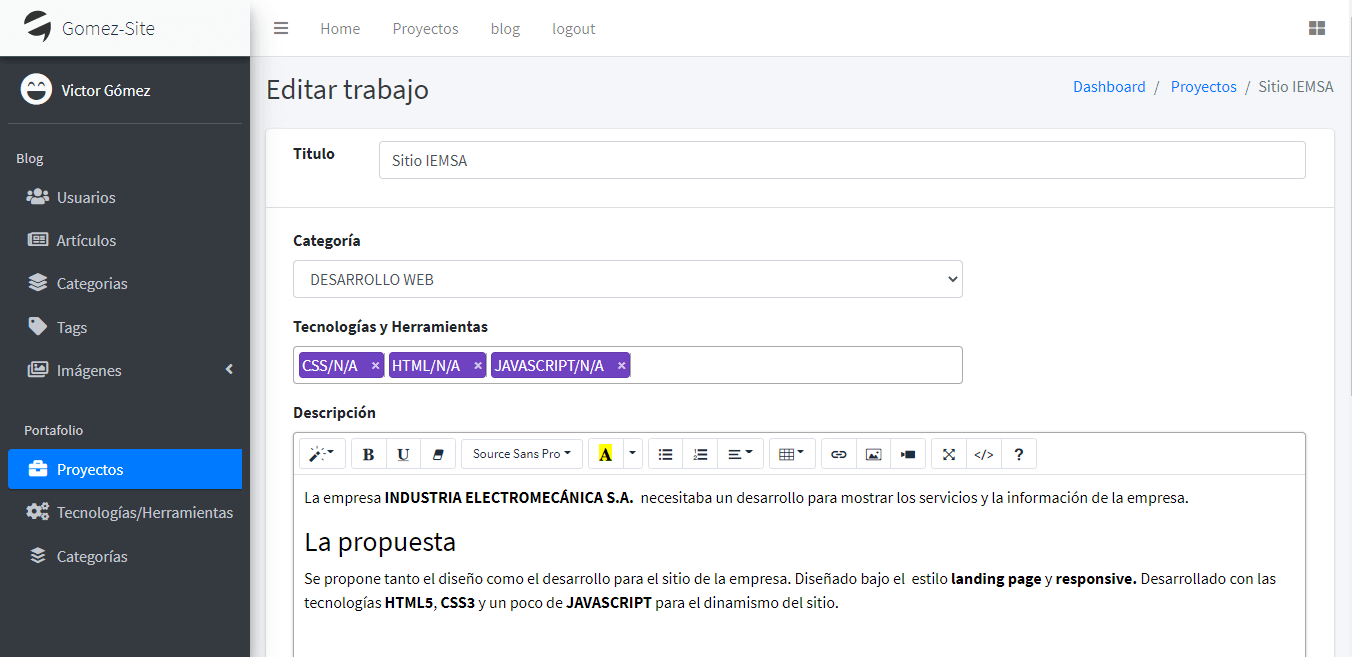Insert a picture using the image icon
This screenshot has width=1352, height=657.
(873, 454)
